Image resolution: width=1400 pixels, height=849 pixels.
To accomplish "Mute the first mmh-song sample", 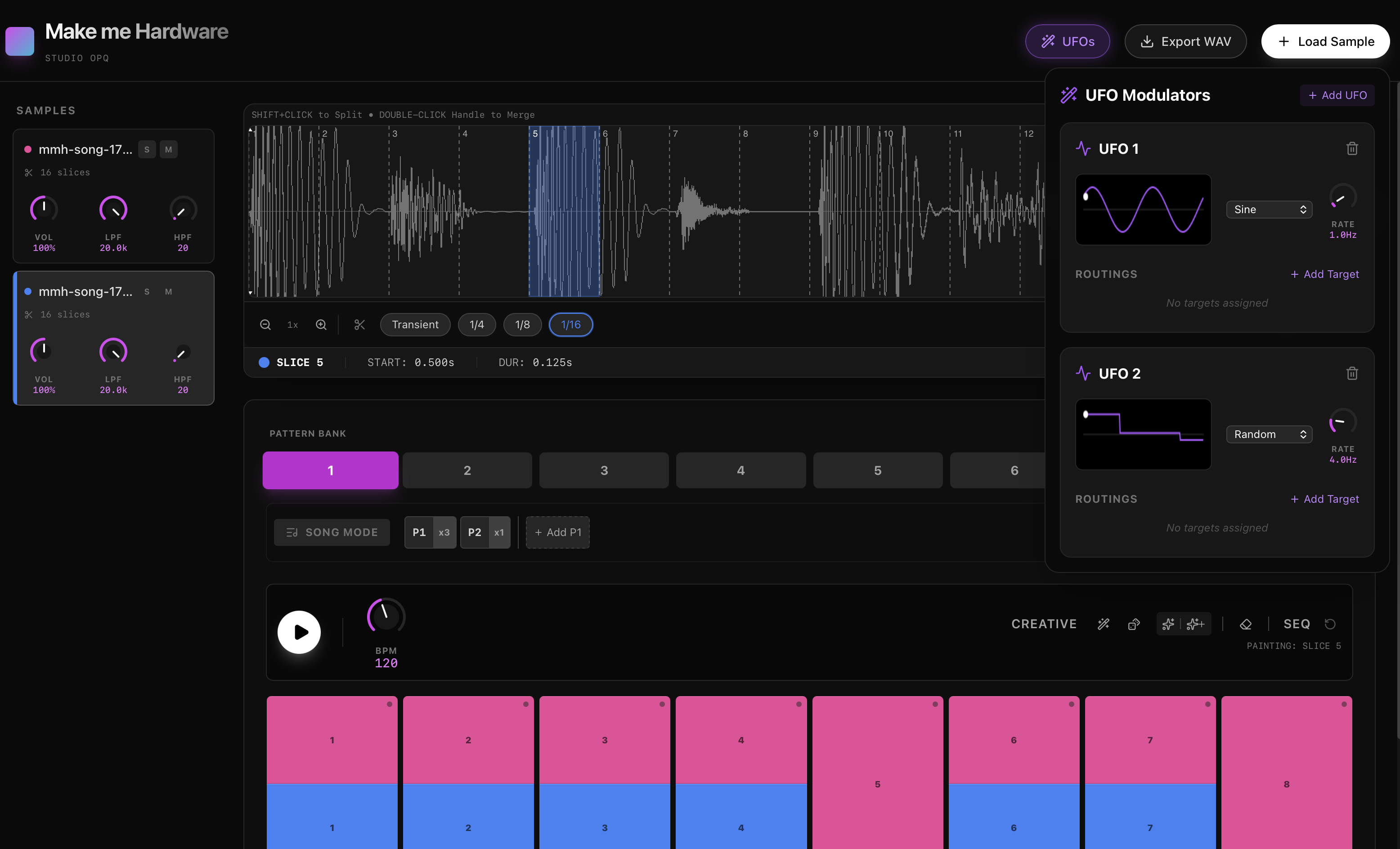I will [168, 149].
